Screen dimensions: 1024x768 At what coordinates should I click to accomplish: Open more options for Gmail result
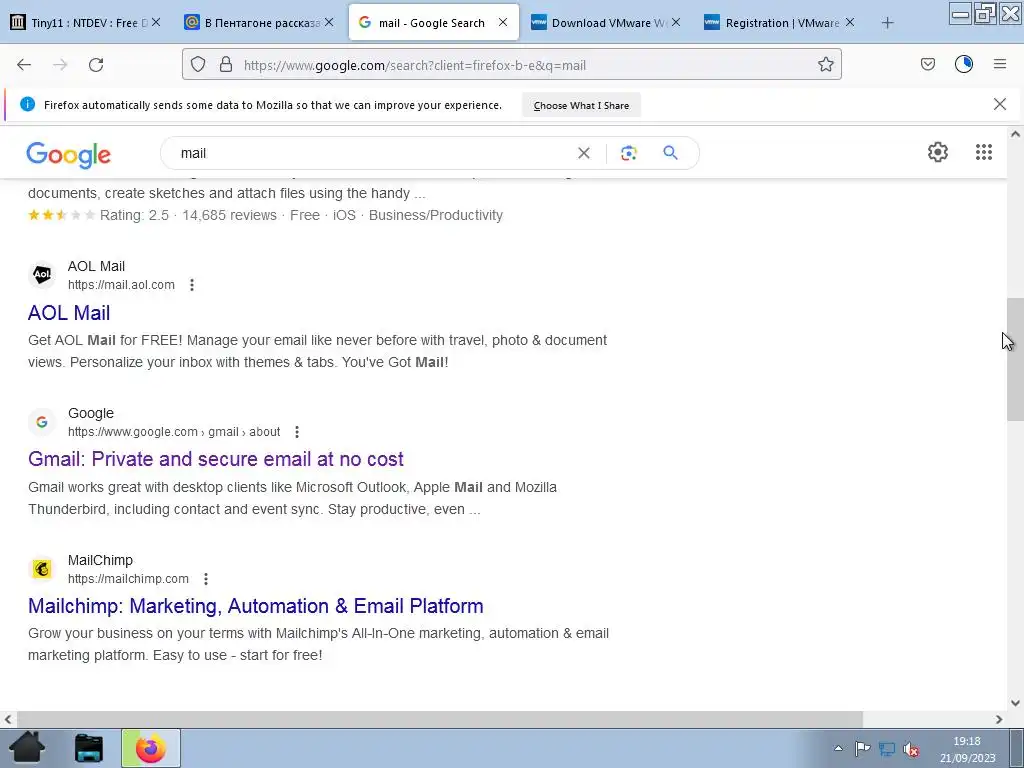point(297,432)
